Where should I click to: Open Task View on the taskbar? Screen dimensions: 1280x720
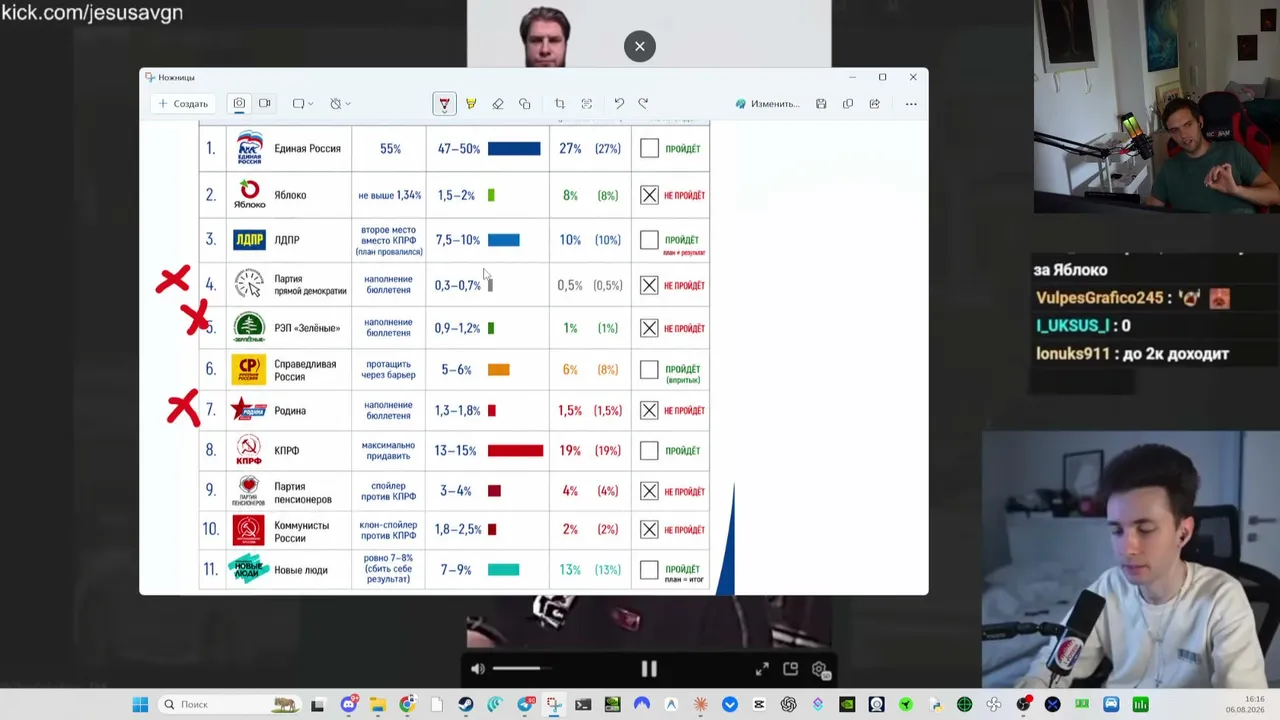pos(318,705)
